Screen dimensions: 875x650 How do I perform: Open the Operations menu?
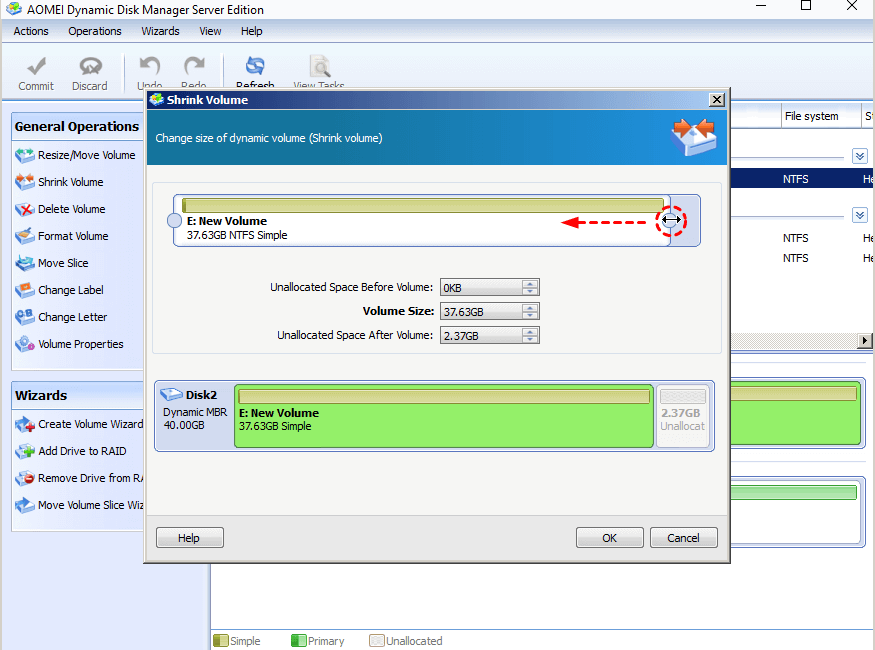95,31
